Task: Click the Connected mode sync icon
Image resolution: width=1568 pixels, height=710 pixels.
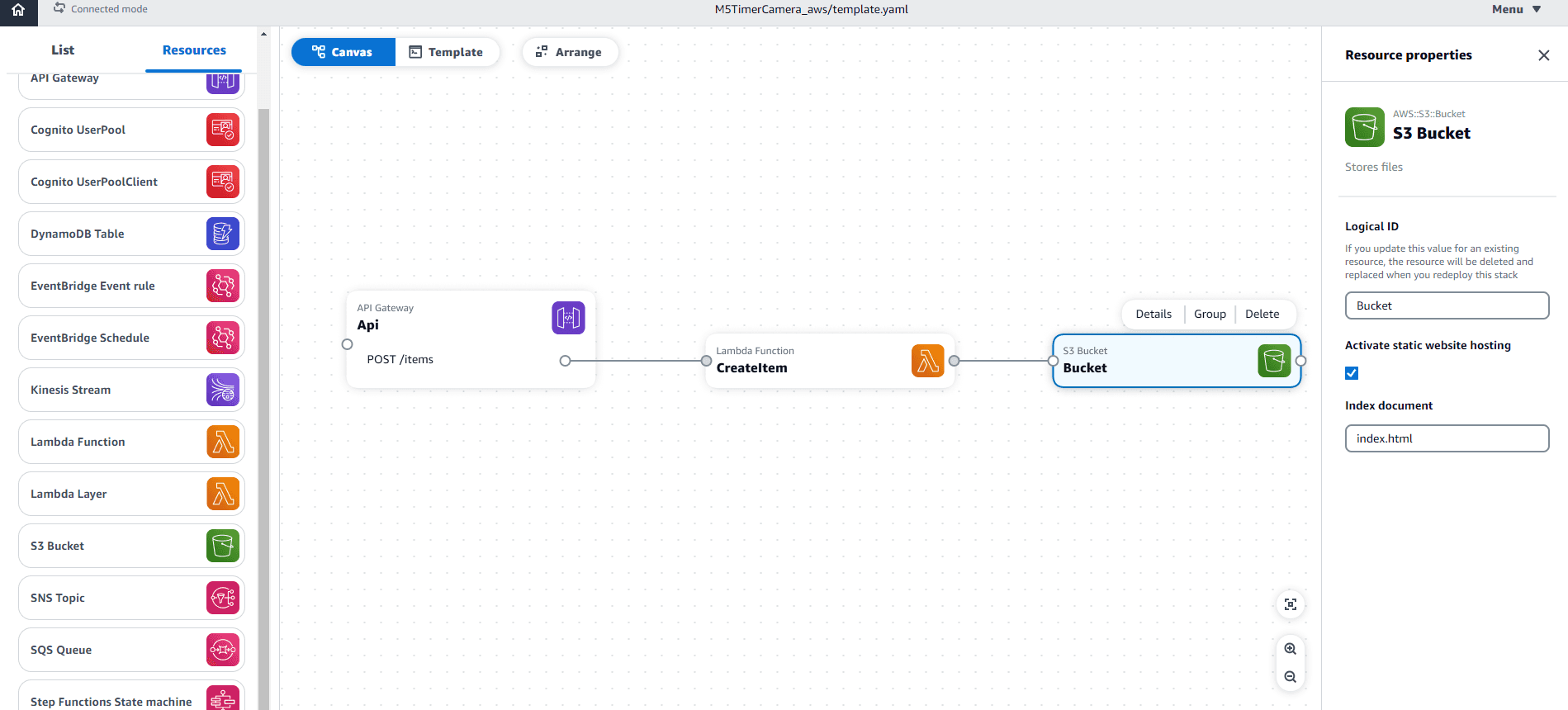Action: 59,8
